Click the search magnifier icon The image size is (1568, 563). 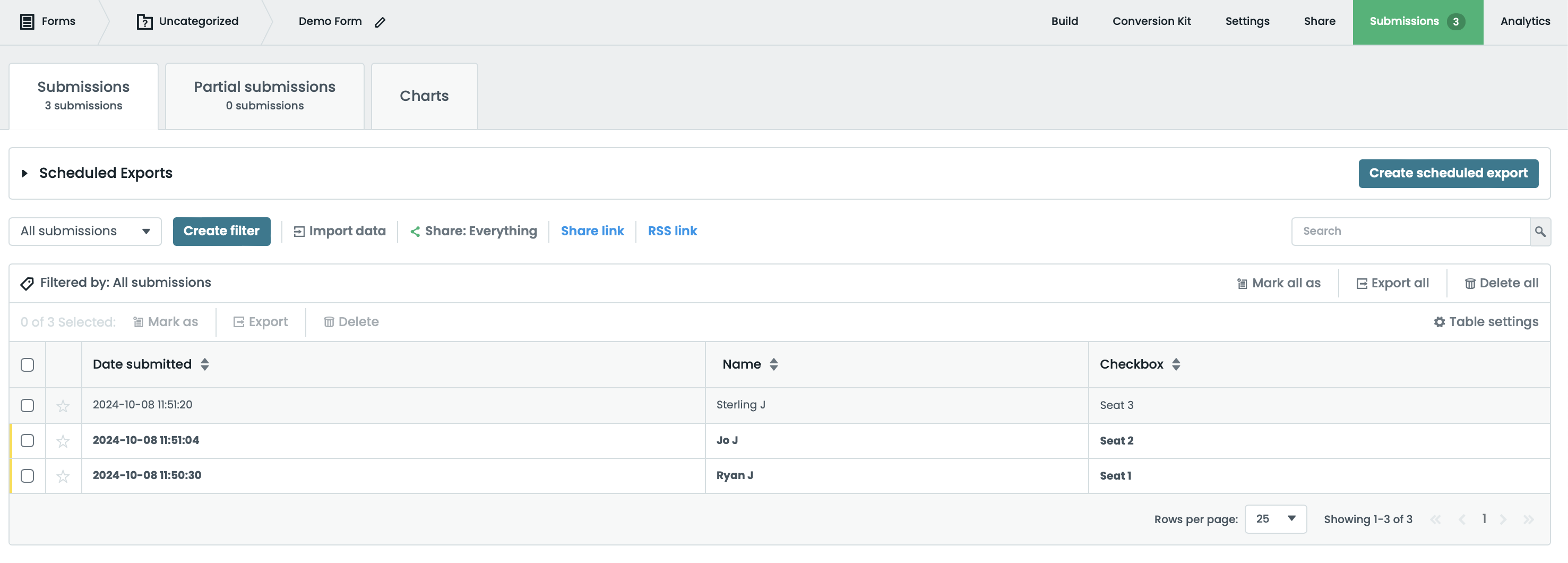point(1539,232)
